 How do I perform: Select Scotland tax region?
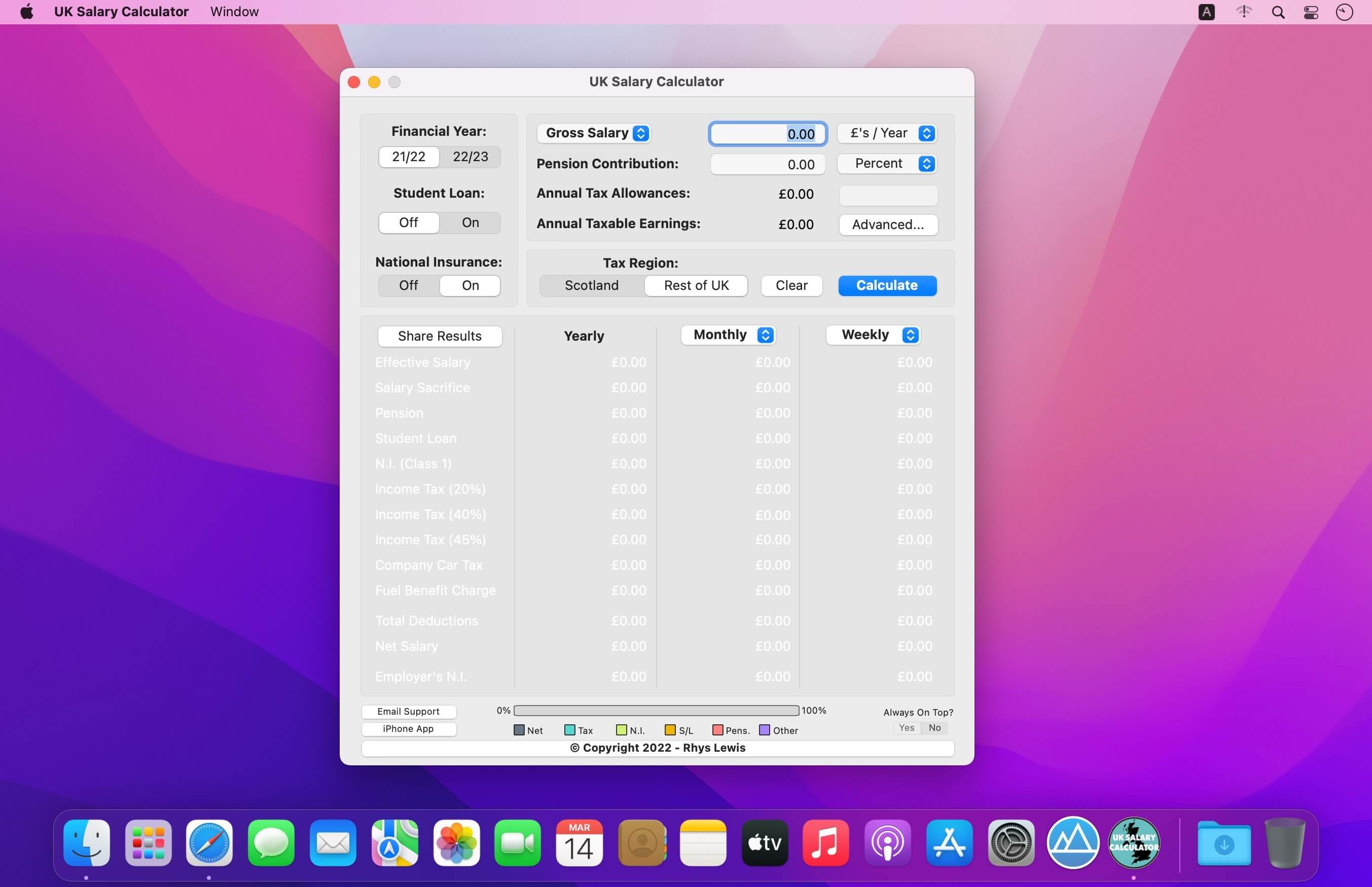click(x=592, y=285)
